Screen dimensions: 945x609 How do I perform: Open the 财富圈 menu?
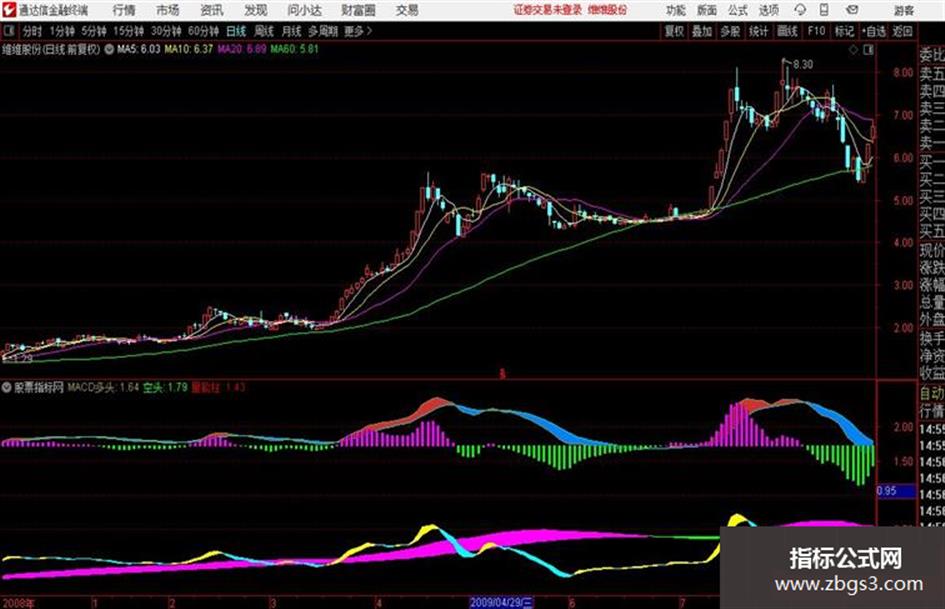[x=358, y=10]
